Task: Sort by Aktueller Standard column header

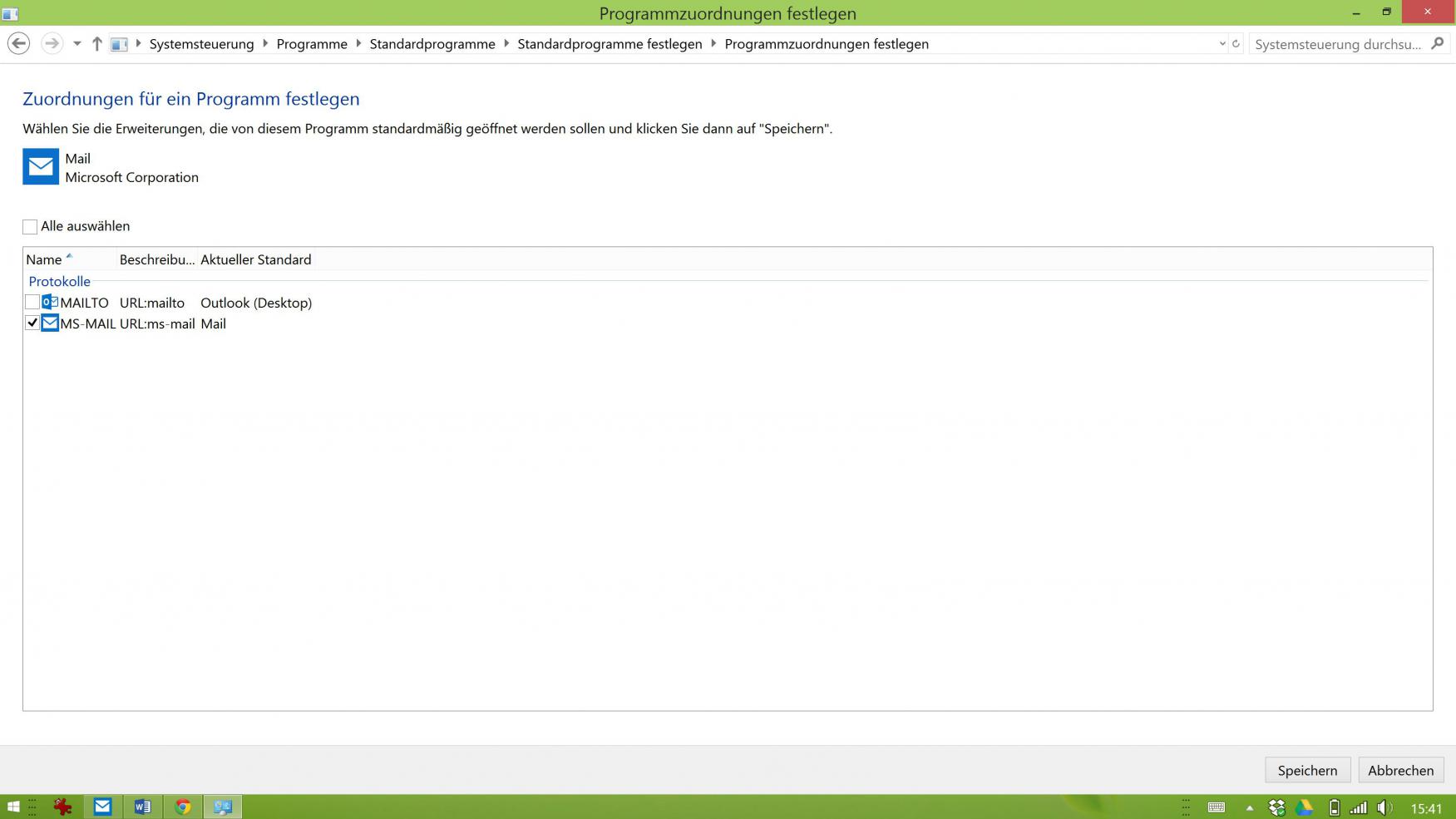Action: click(256, 259)
